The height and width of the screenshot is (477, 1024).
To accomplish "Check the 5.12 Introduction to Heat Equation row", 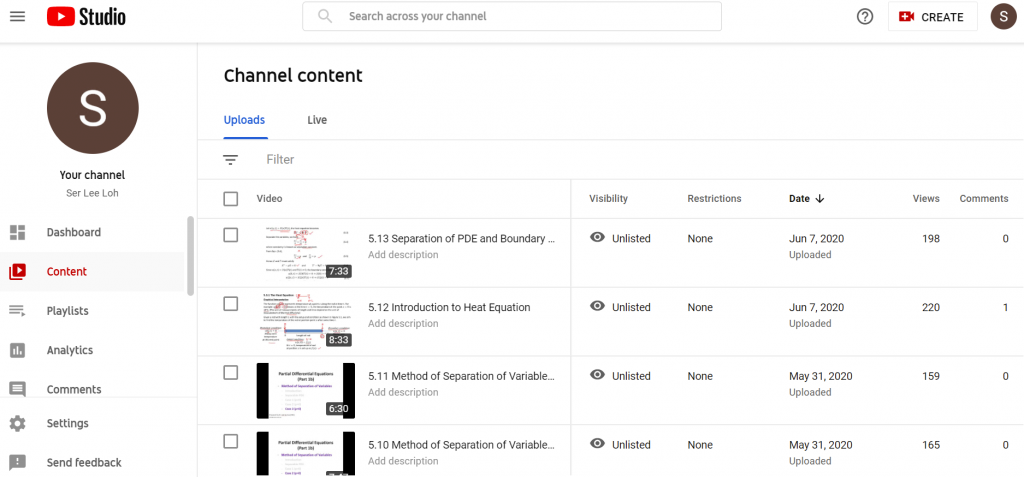I will click(x=231, y=304).
